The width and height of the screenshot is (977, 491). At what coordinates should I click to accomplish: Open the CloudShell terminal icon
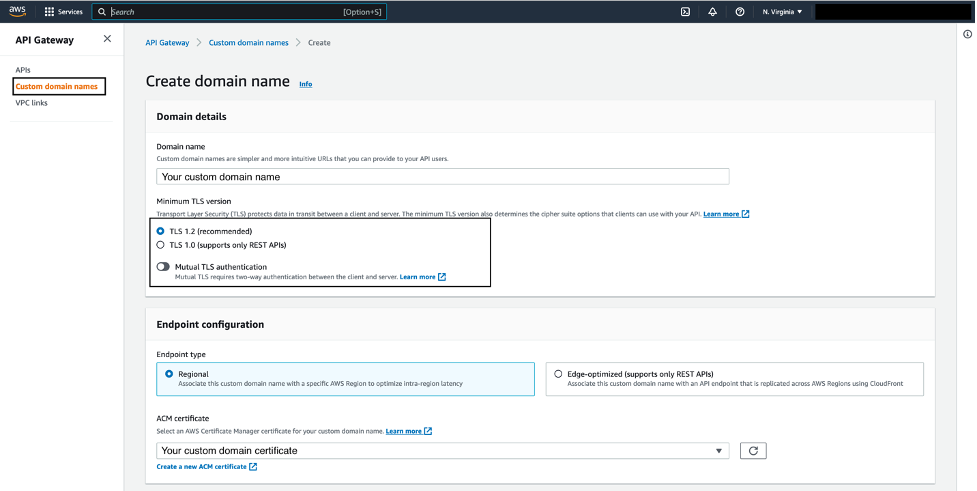click(685, 12)
